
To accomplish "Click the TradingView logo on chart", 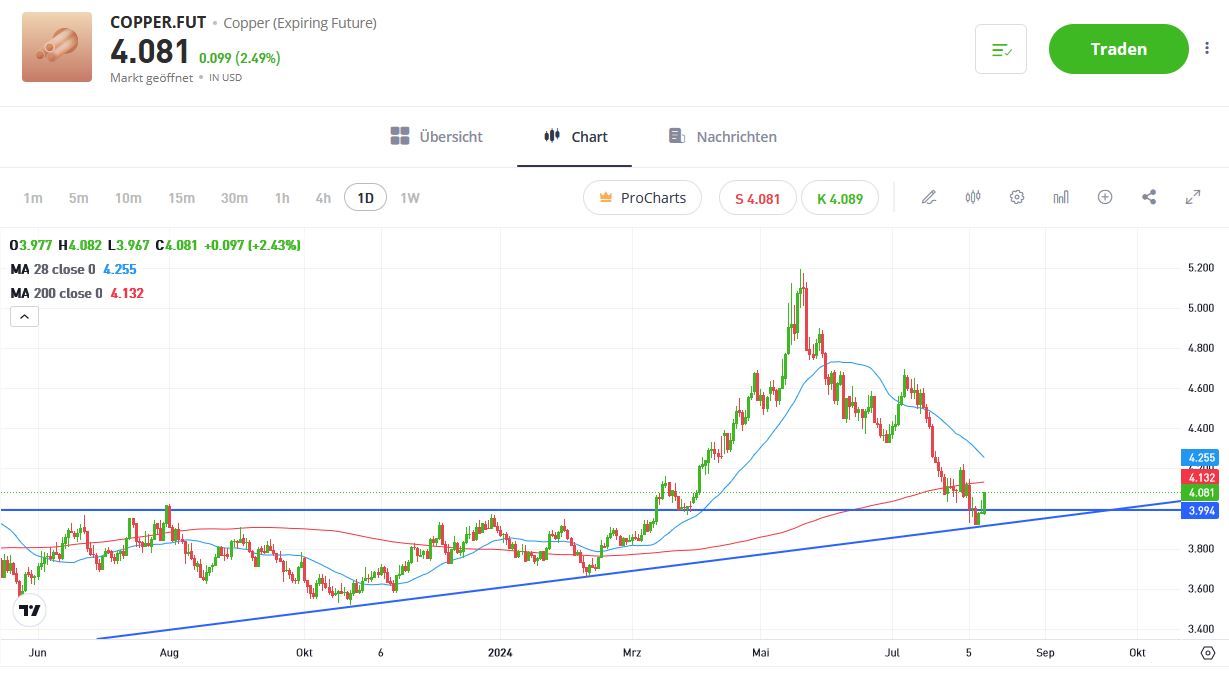I will [x=31, y=610].
